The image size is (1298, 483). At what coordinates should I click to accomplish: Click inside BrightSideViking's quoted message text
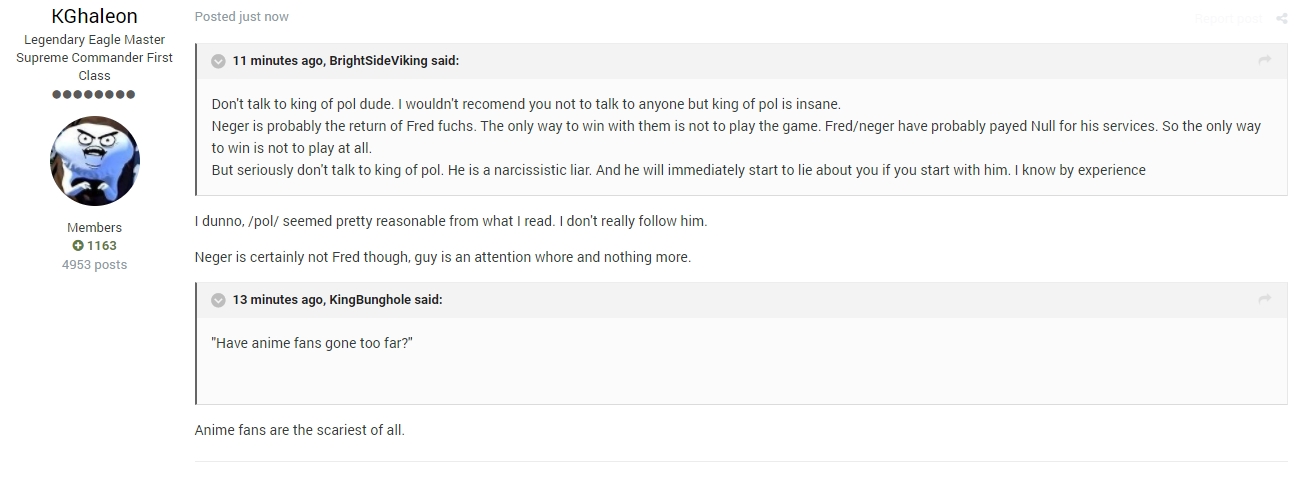click(x=736, y=137)
